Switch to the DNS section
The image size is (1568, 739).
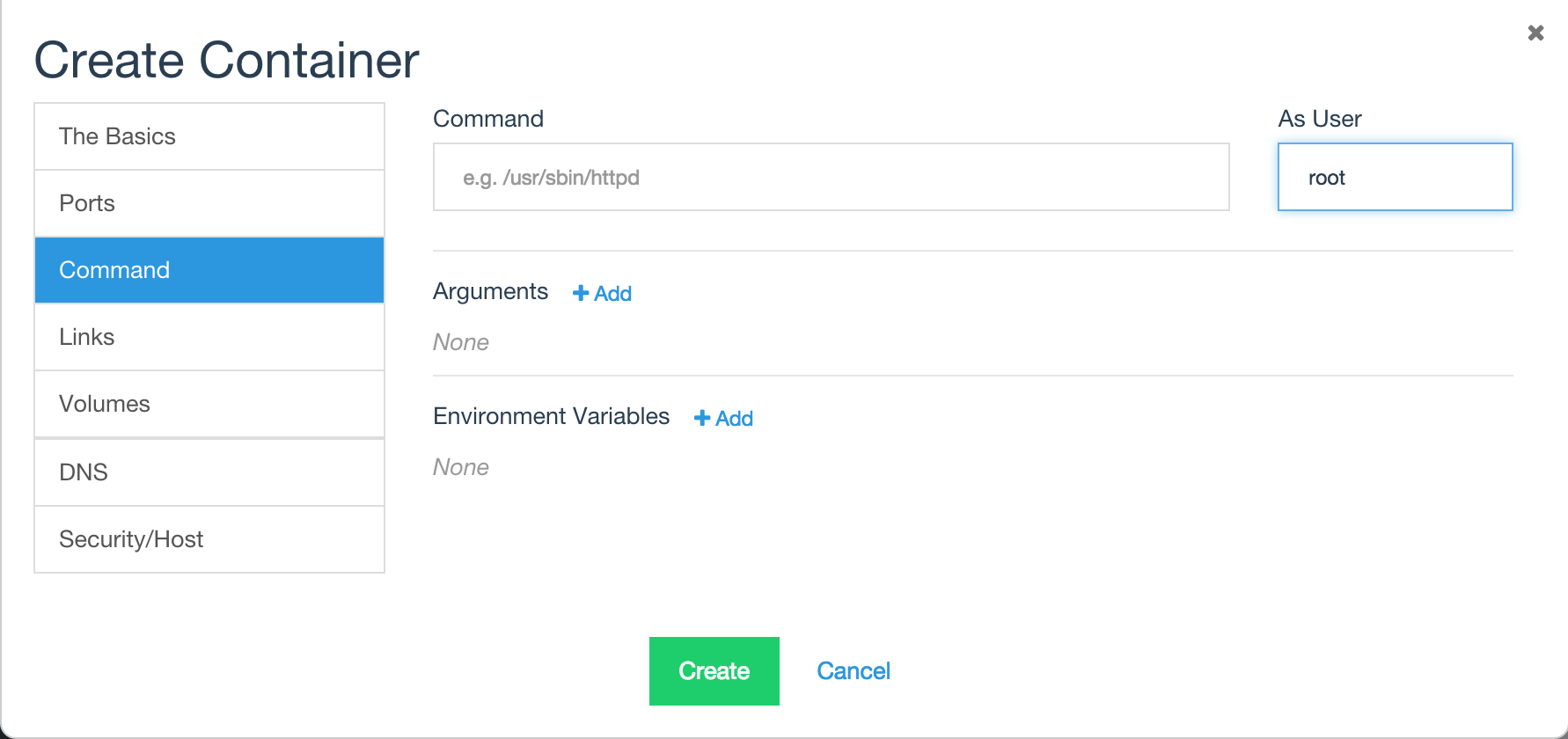[x=209, y=472]
